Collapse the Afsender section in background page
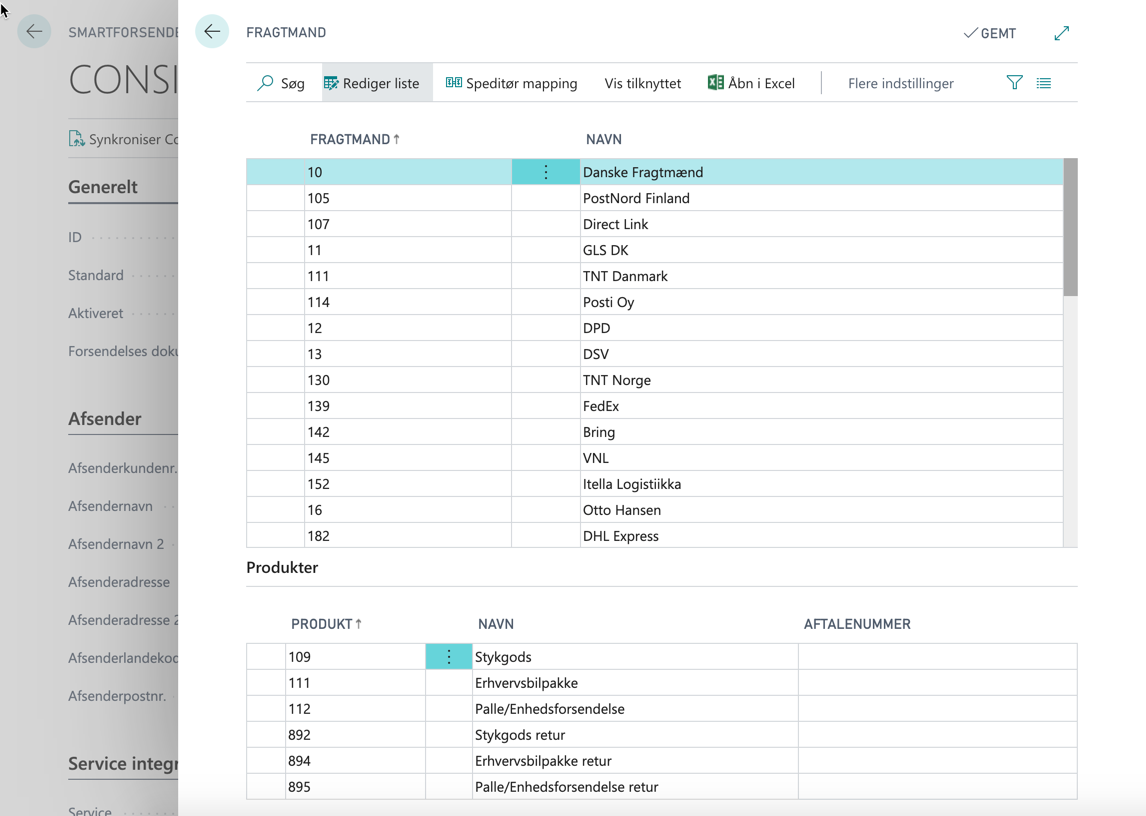The width and height of the screenshot is (1146, 816). 105,418
